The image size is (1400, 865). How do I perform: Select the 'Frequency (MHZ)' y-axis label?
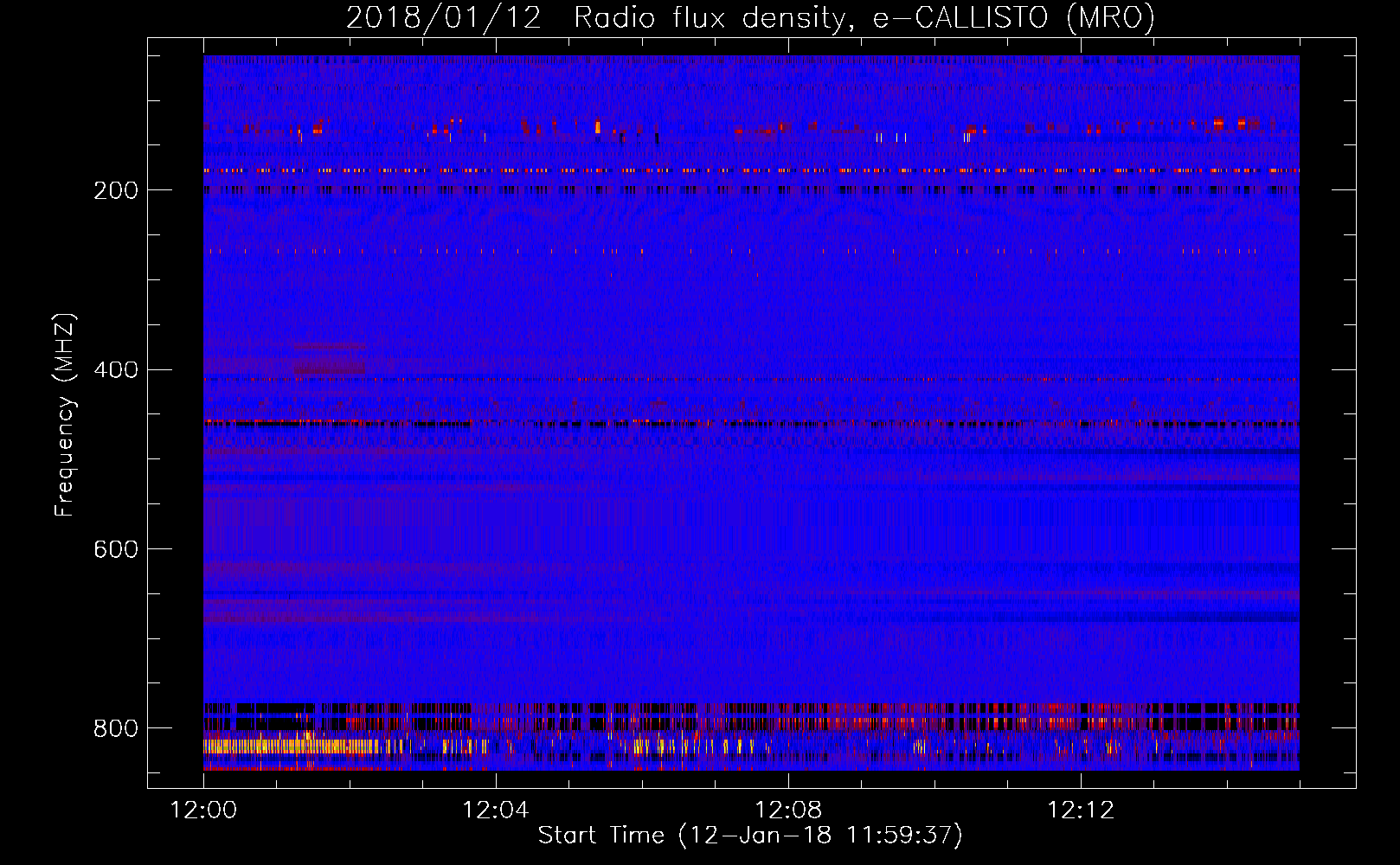[64, 415]
